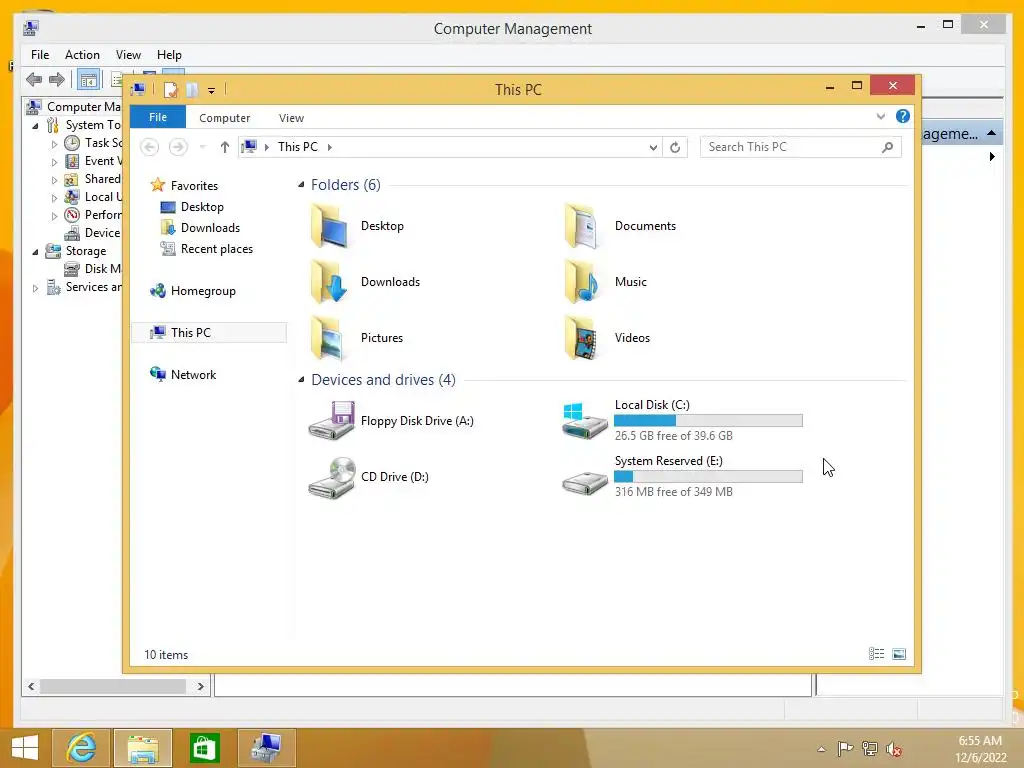Toggle console tree icon in Computer Management toolbar
The height and width of the screenshot is (768, 1024).
(88, 80)
